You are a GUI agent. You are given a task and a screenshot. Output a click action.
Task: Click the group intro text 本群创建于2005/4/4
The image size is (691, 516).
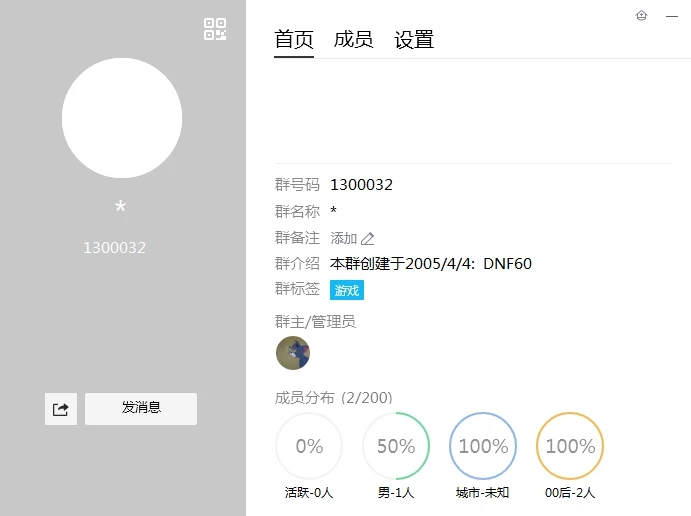click(431, 264)
